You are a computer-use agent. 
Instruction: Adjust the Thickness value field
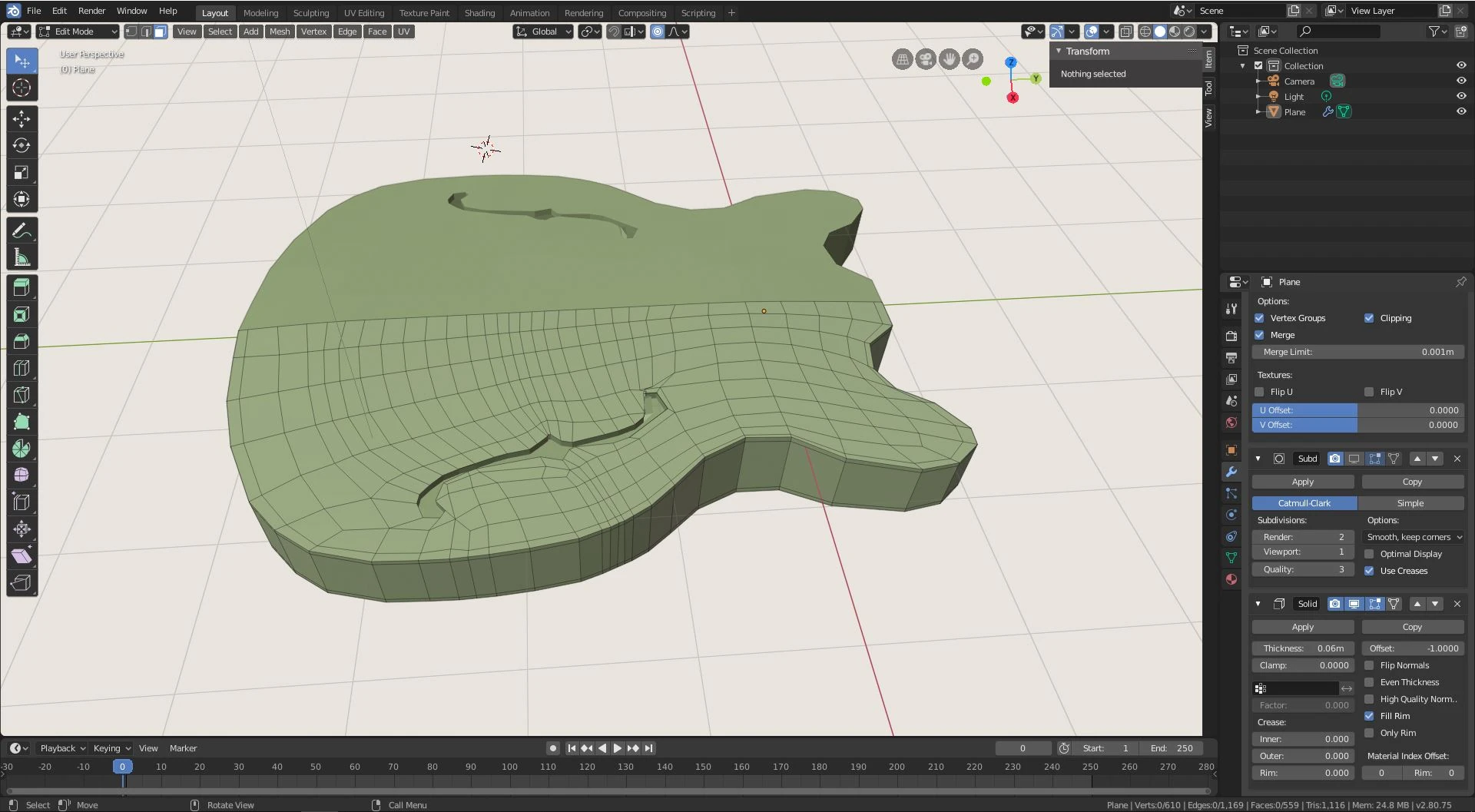[1303, 648]
